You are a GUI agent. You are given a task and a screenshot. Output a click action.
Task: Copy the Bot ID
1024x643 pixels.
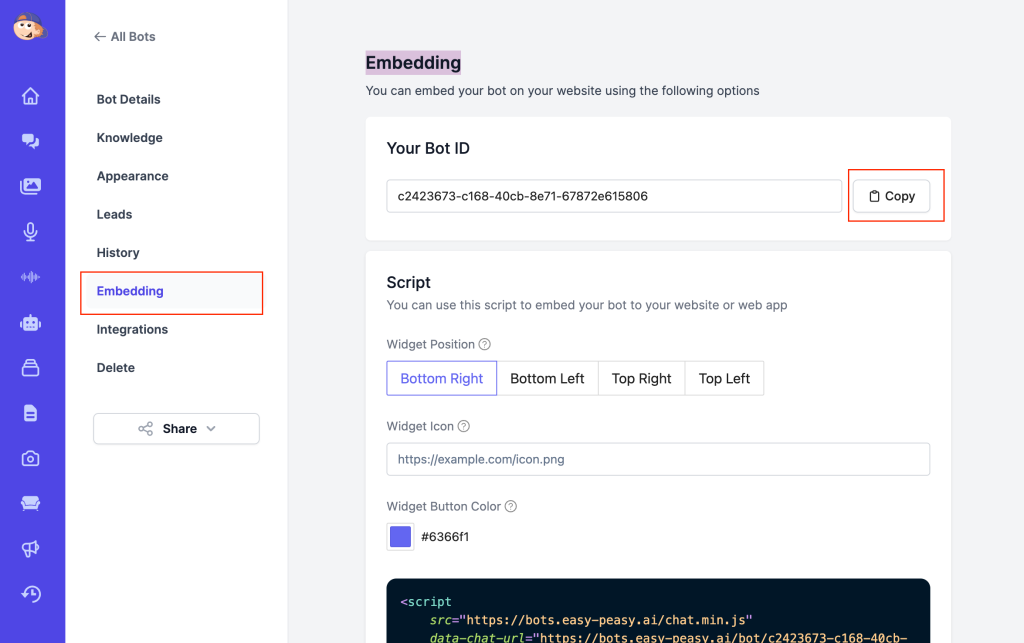[891, 196]
